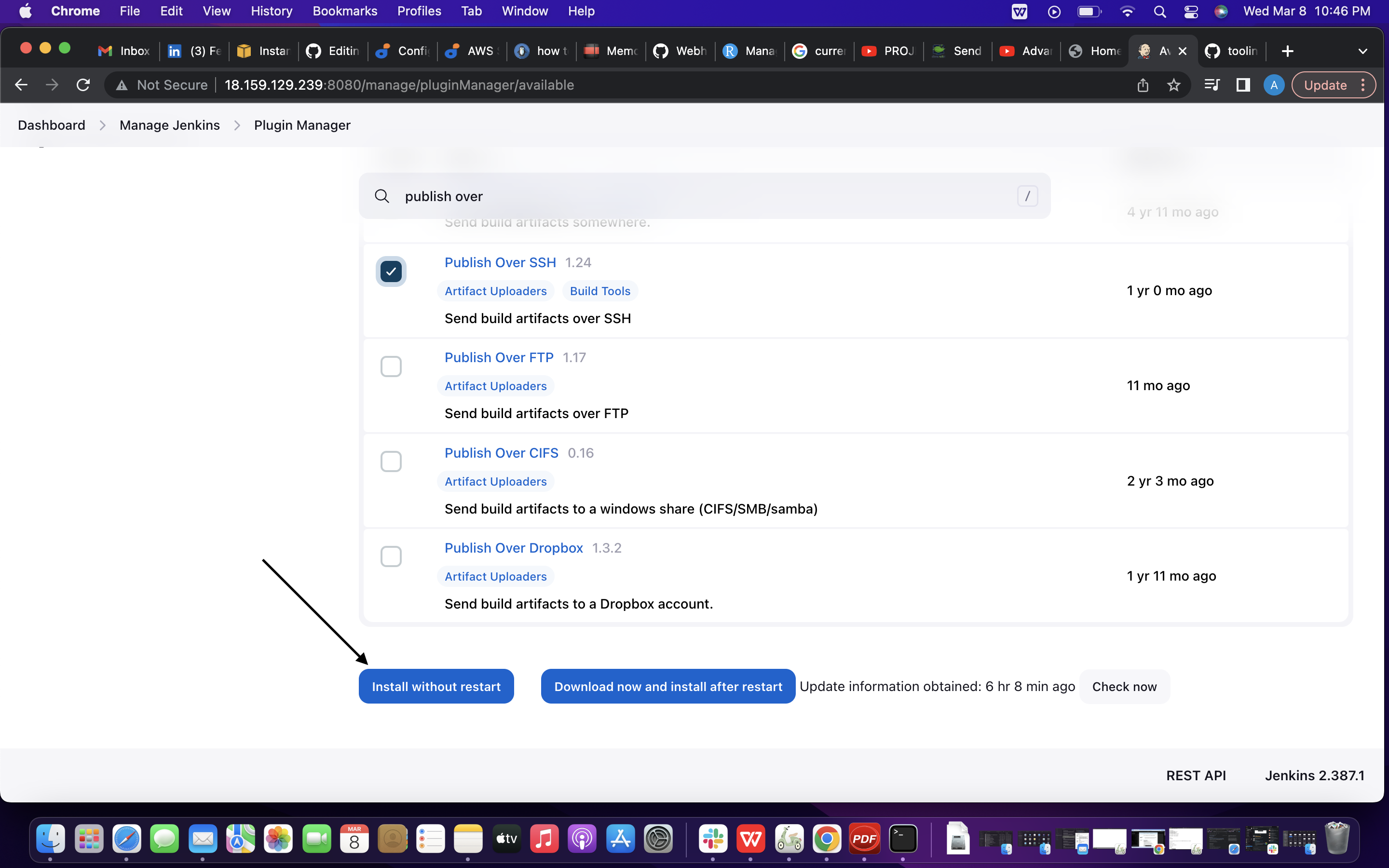Click Artifact Uploaders tag under Publish Over FTP
The width and height of the screenshot is (1389, 868).
(495, 386)
